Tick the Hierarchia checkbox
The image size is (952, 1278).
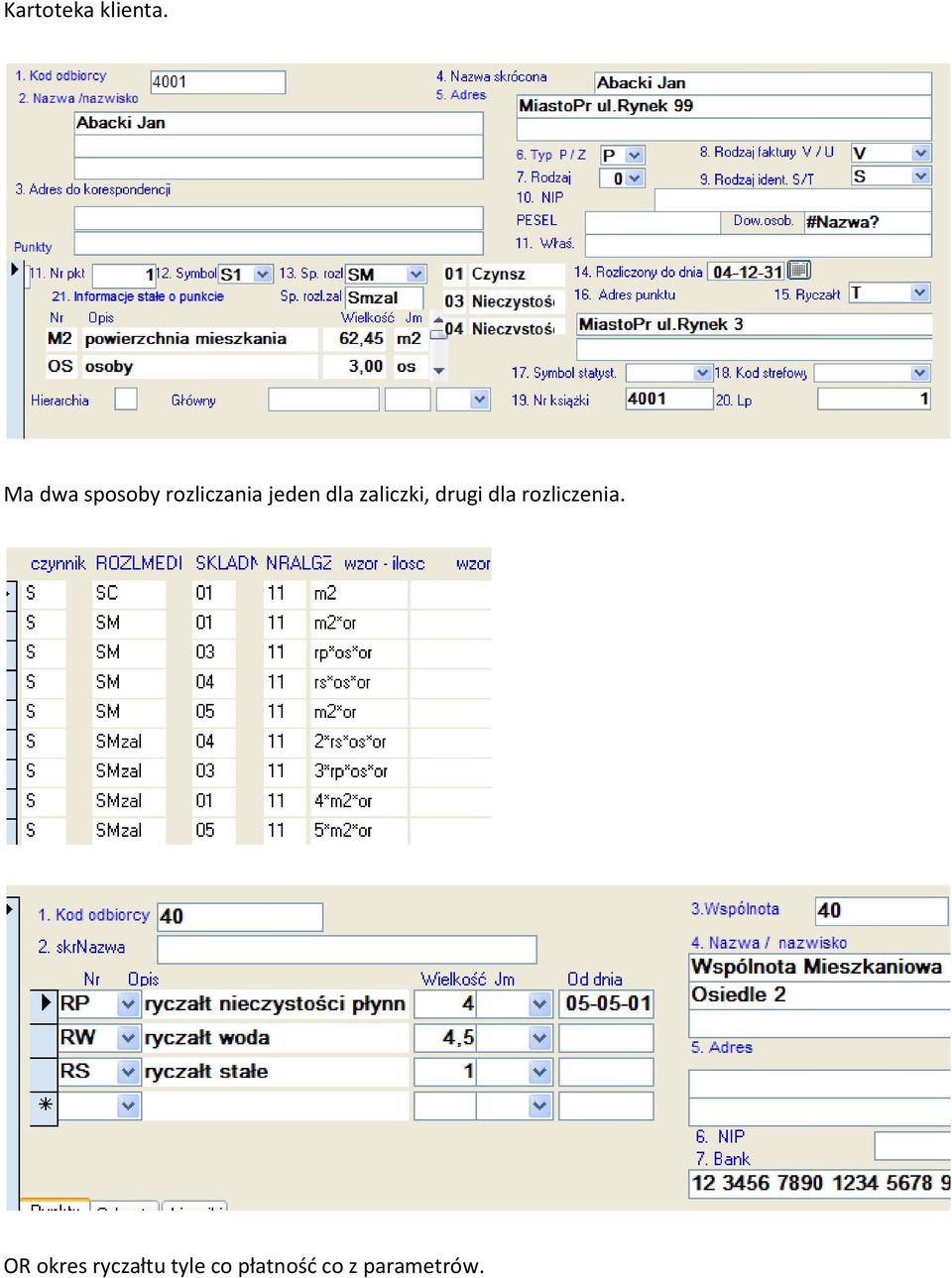pyautogui.click(x=126, y=400)
